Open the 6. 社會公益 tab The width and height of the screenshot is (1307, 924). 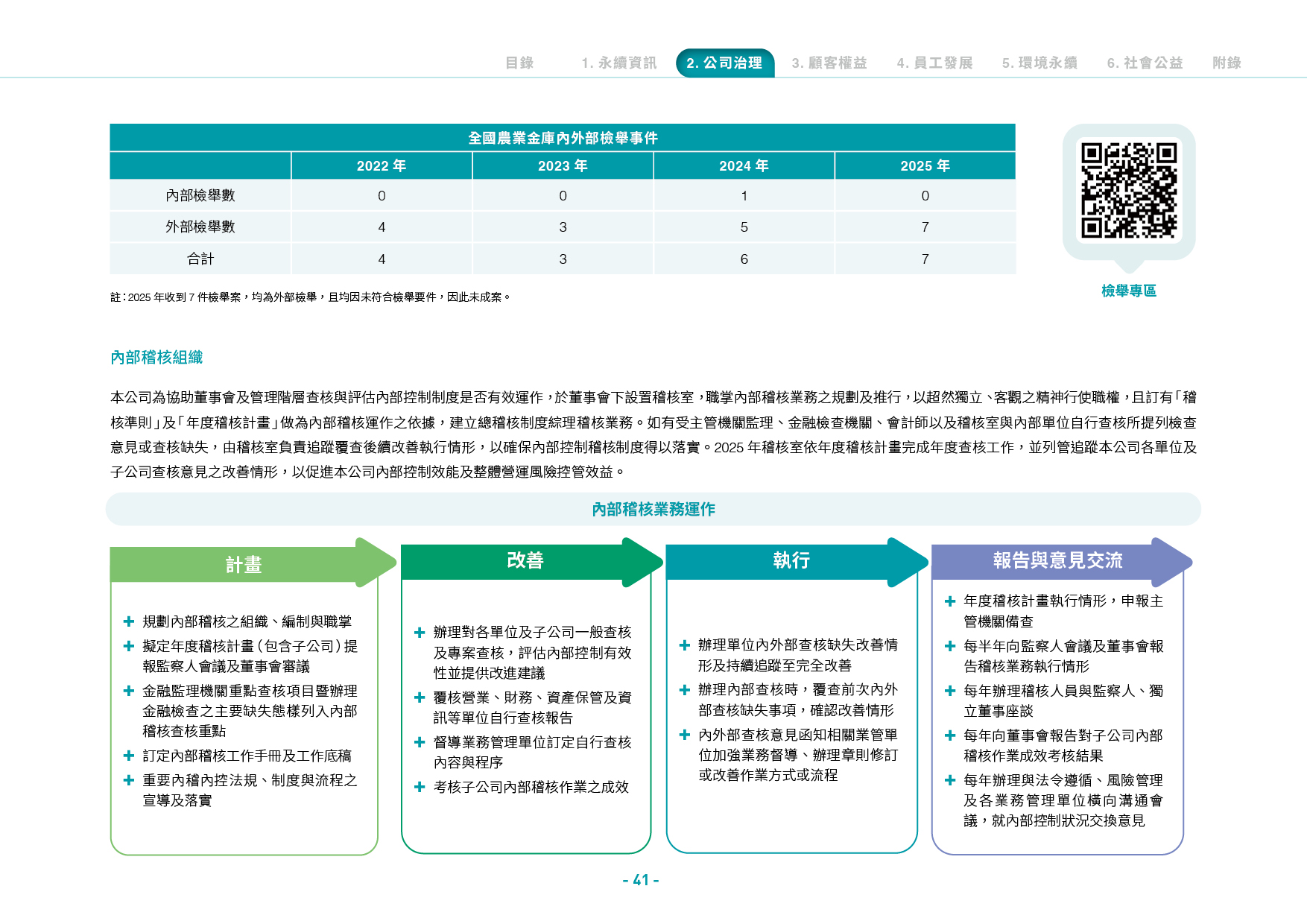(1145, 63)
